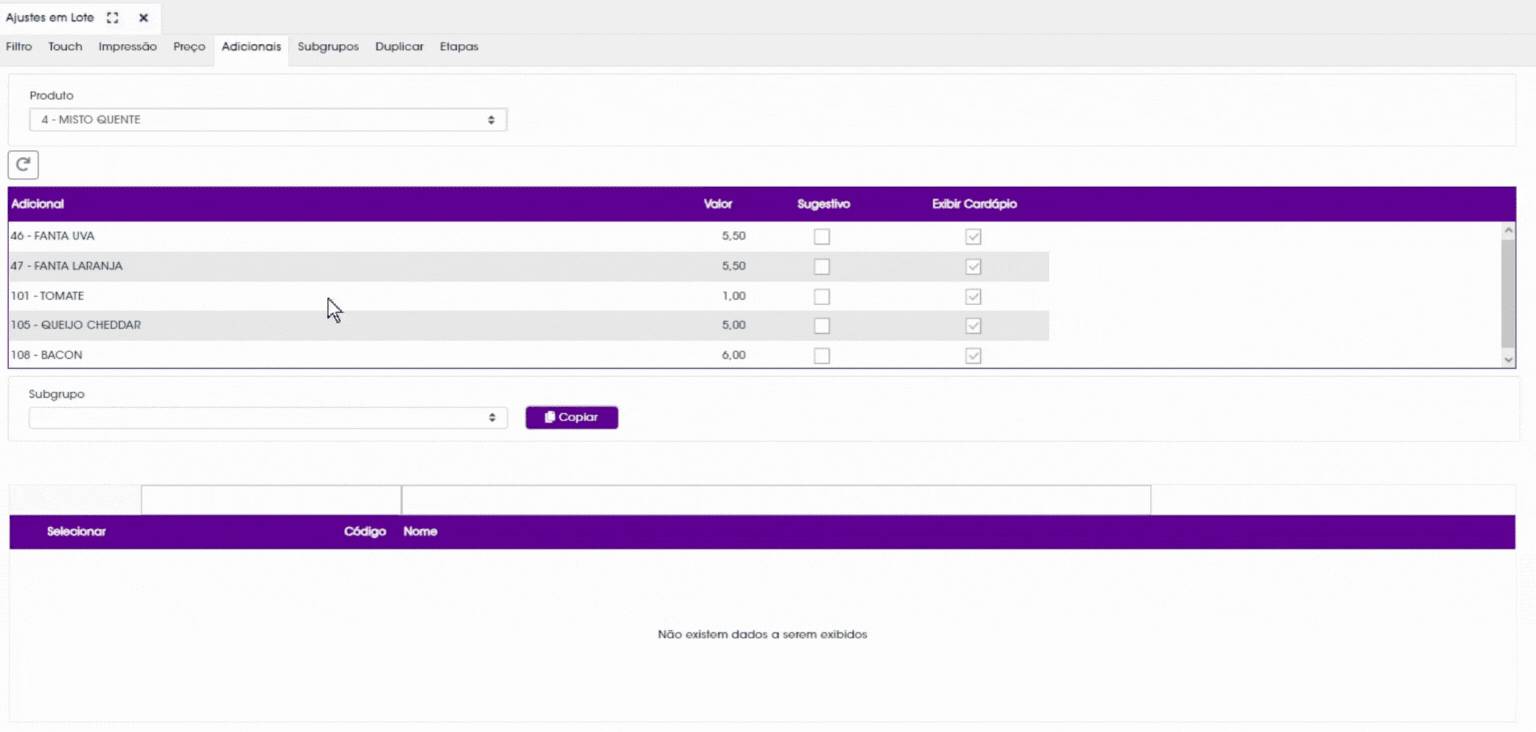Screen dimensions: 1536x732
Task: Toggle Sugestivo checkbox for TOMATE
Action: 822,297
